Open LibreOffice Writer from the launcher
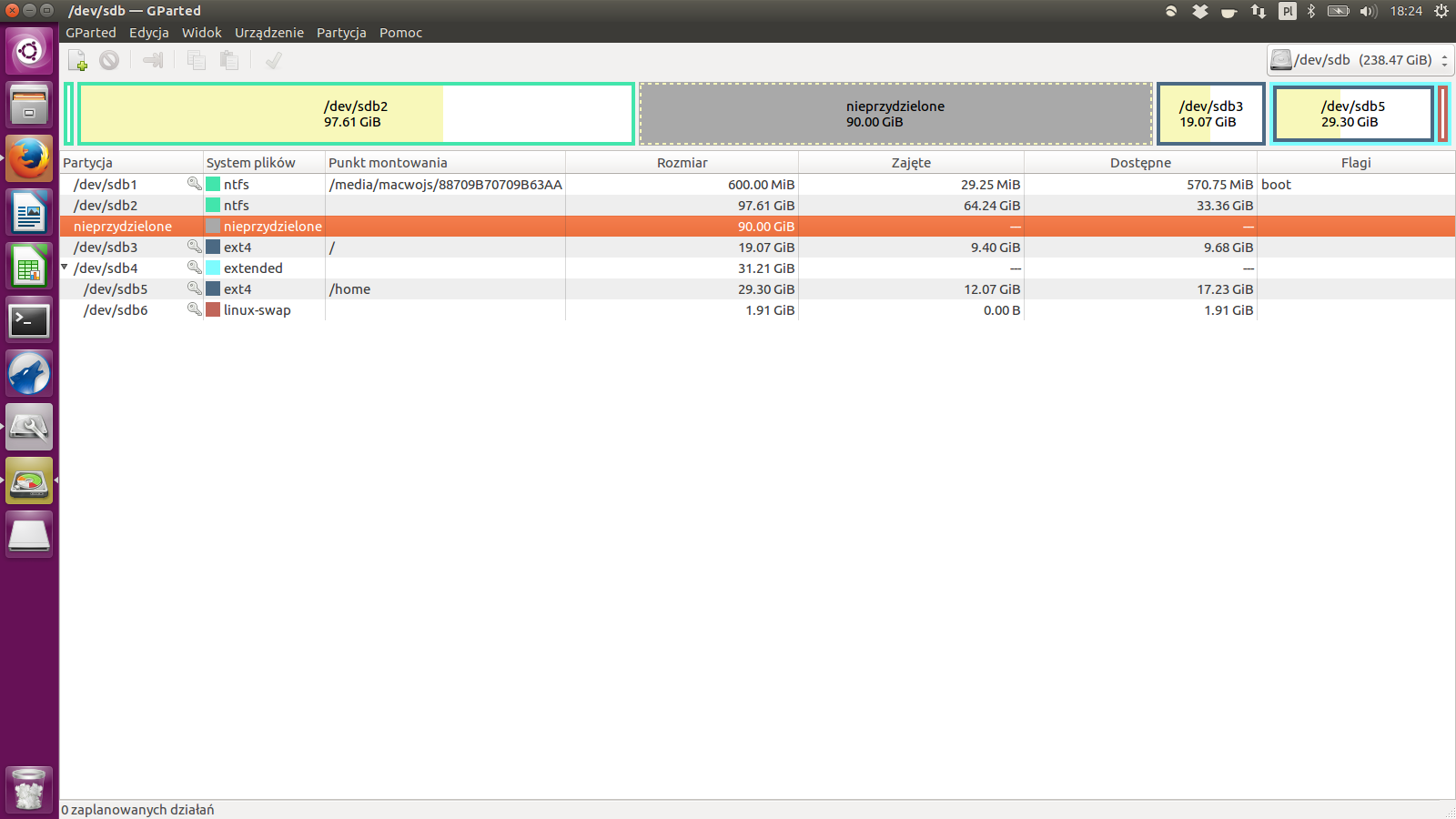The height and width of the screenshot is (819, 1456). point(29,212)
